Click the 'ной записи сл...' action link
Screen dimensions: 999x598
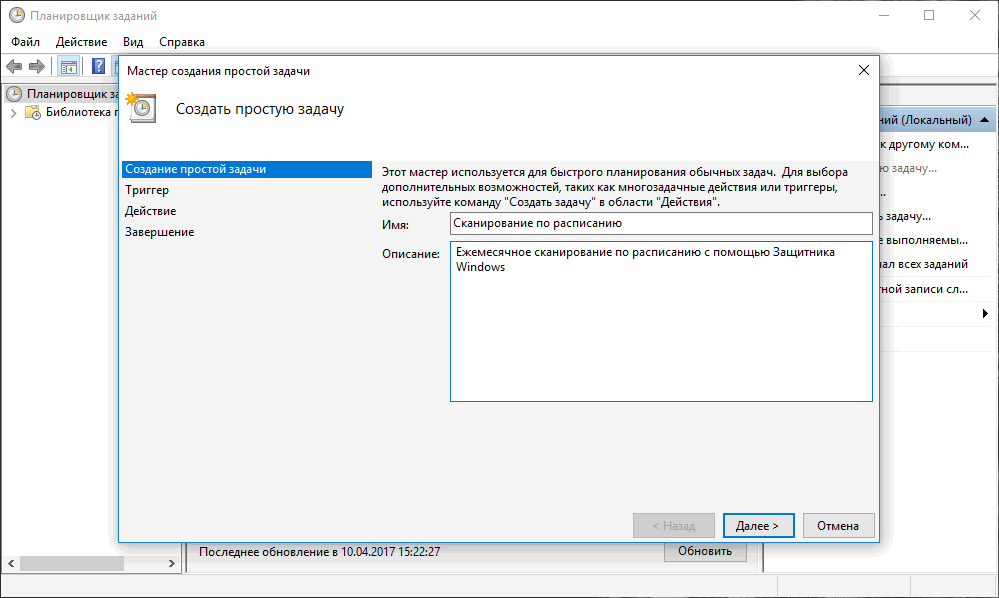pos(924,289)
